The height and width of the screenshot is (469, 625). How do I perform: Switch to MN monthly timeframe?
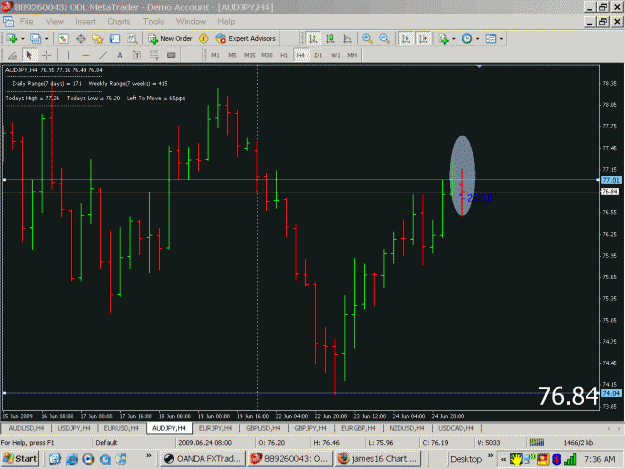(352, 55)
